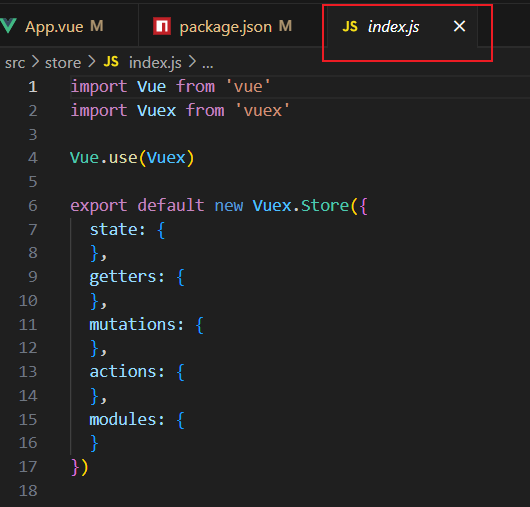This screenshot has height=507, width=530.
Task: Place cursor on 'vuex' import string
Action: point(262,111)
